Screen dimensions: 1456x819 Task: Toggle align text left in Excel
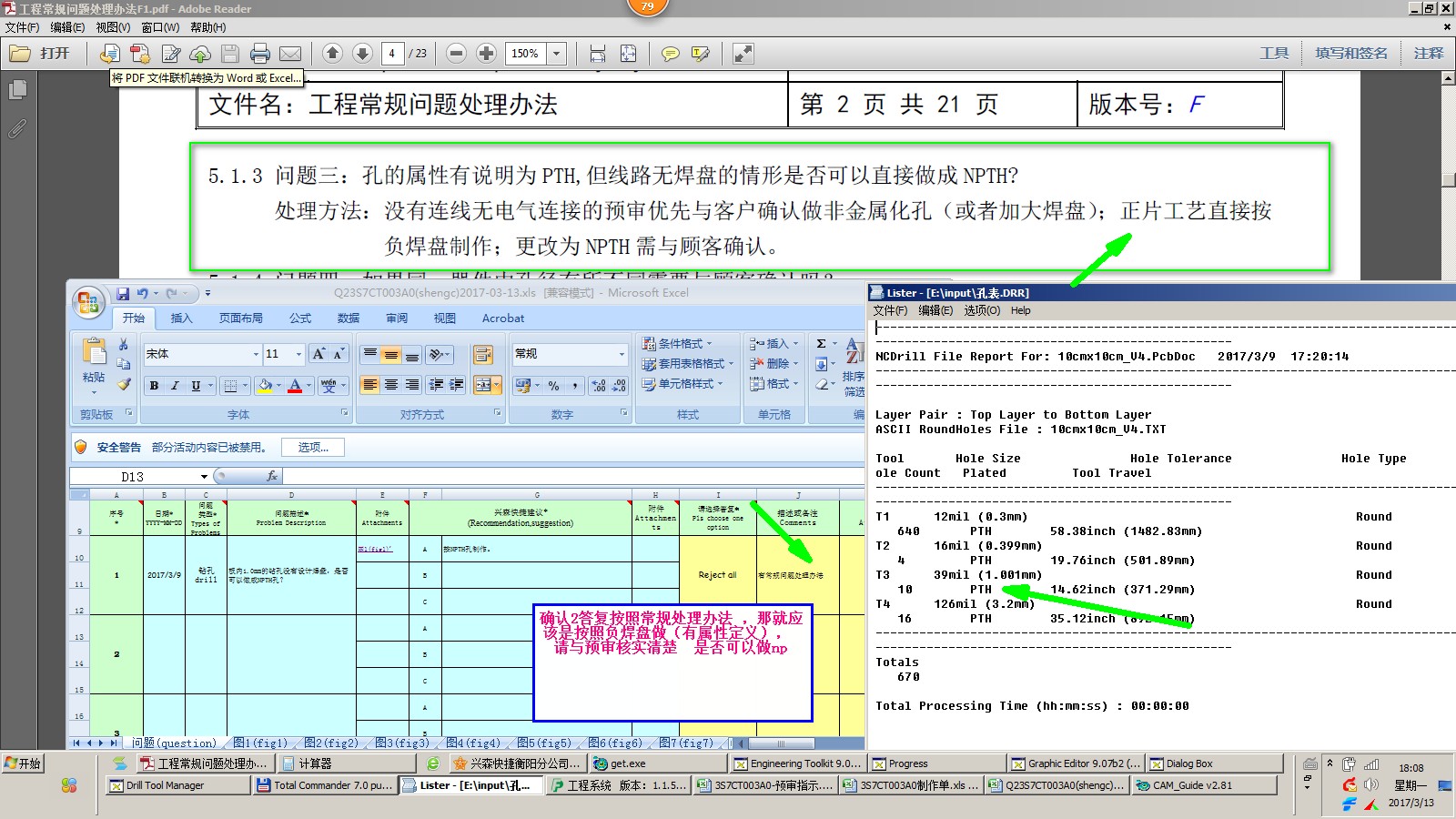pyautogui.click(x=369, y=385)
